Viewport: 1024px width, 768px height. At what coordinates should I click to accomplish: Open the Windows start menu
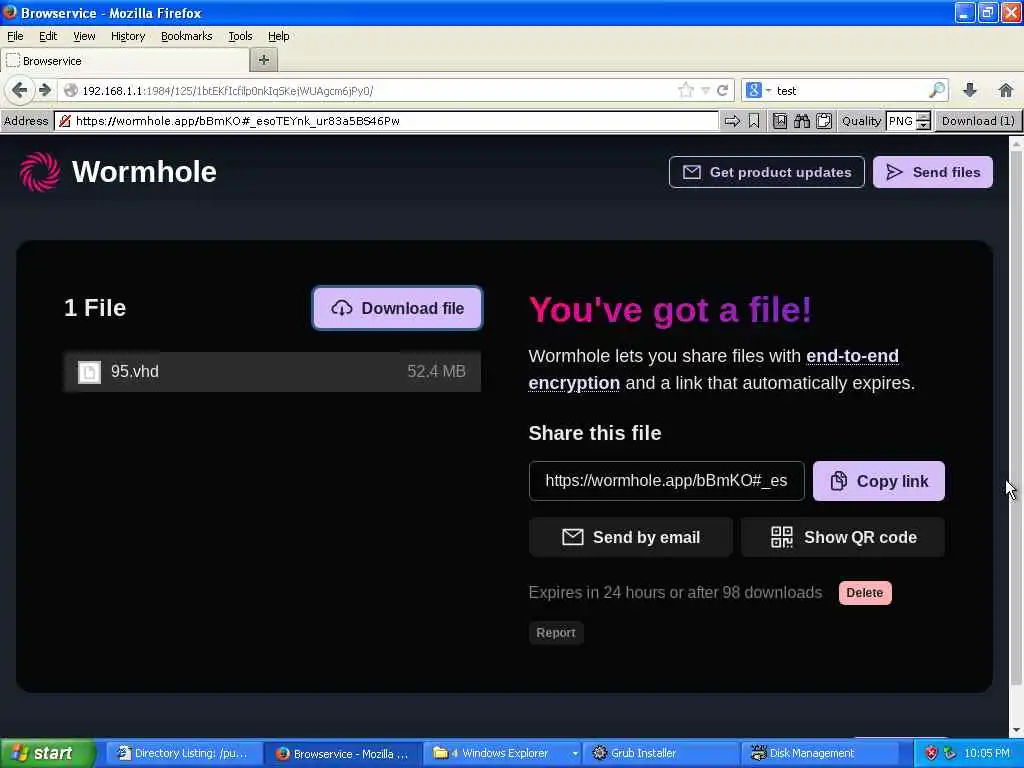click(47, 753)
